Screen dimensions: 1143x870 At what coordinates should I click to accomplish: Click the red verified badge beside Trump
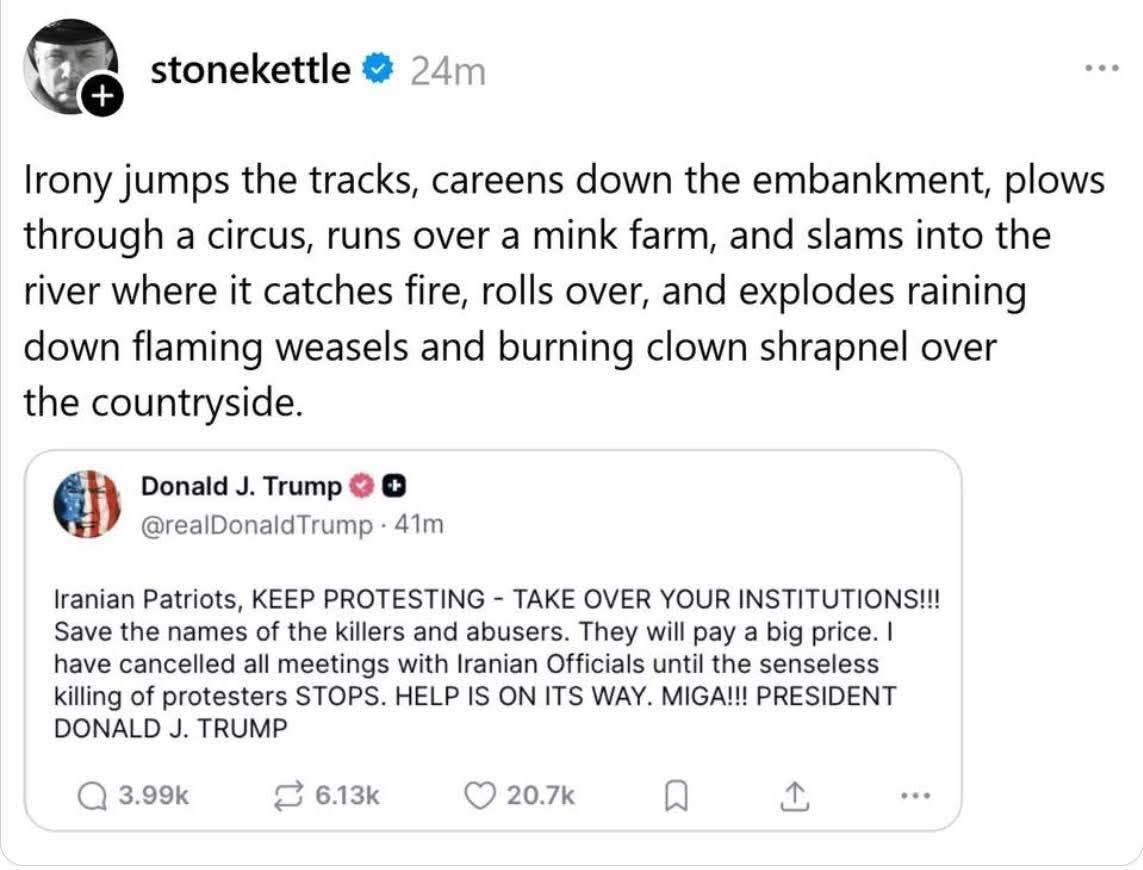point(361,487)
